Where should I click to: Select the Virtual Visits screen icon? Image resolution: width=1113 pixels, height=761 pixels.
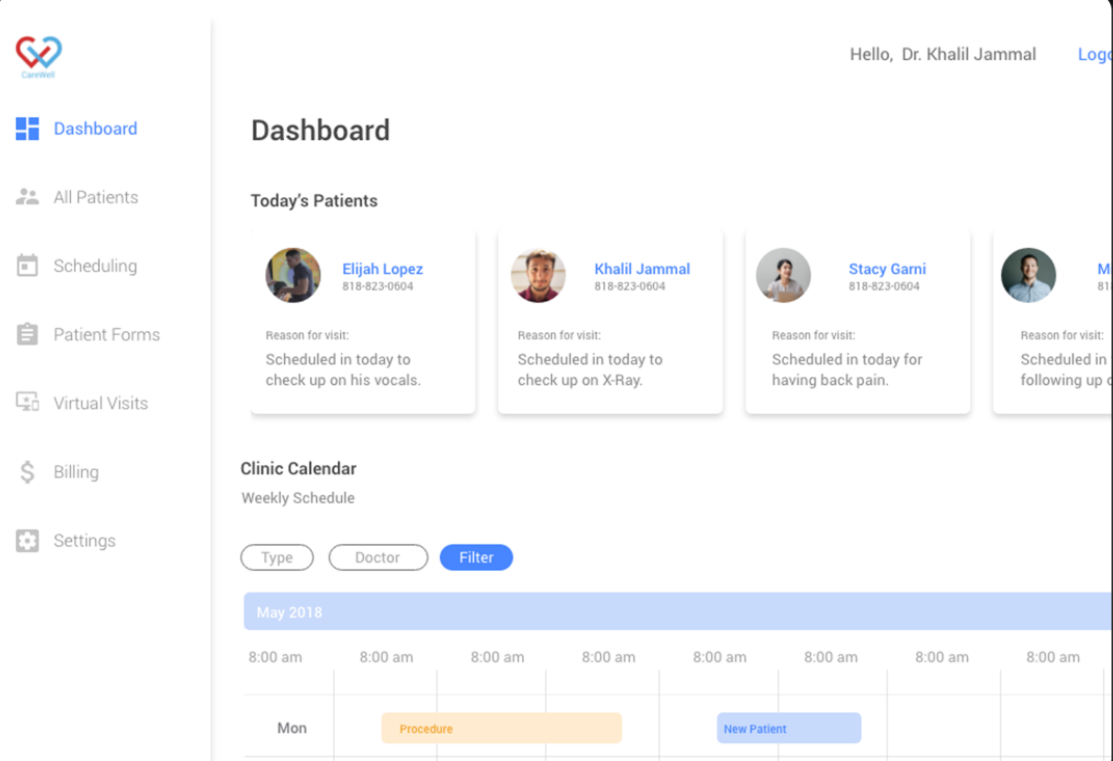[x=26, y=403]
